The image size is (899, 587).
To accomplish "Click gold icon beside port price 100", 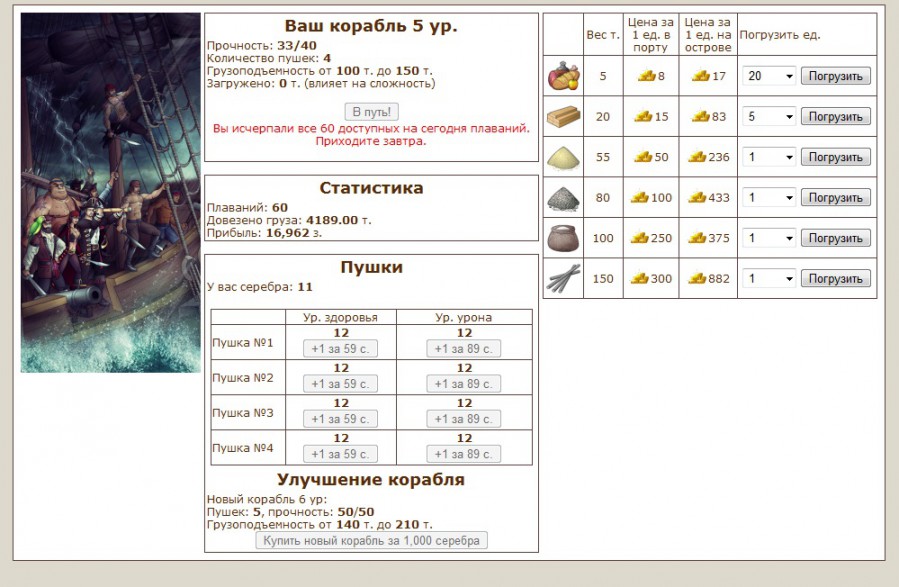I will [639, 197].
